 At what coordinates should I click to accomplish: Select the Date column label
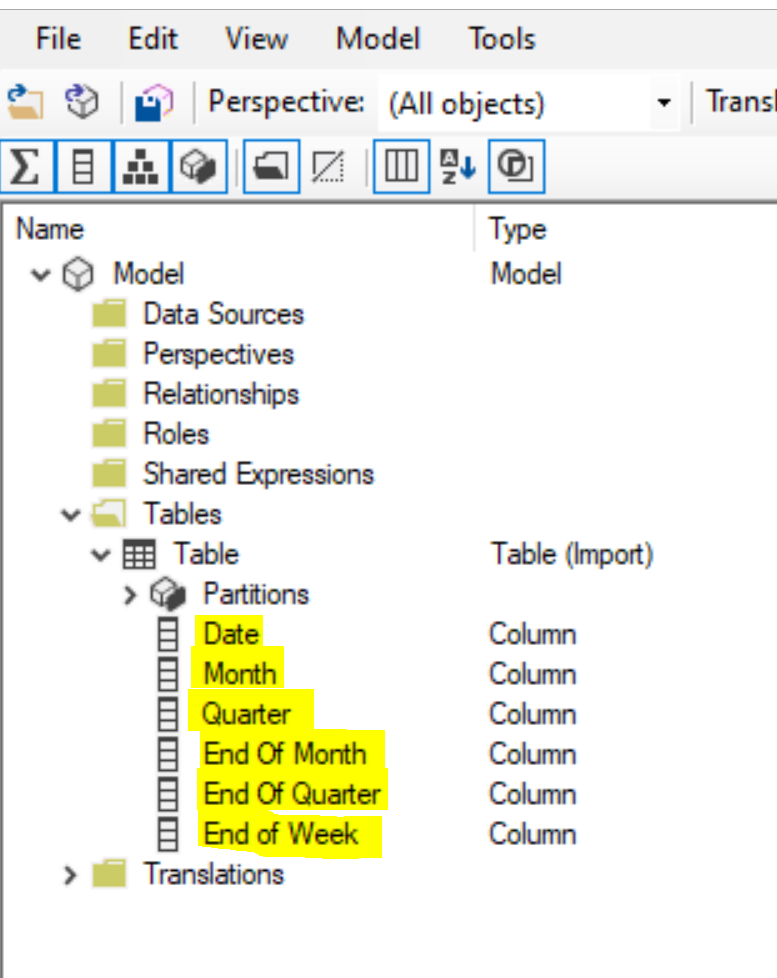231,634
